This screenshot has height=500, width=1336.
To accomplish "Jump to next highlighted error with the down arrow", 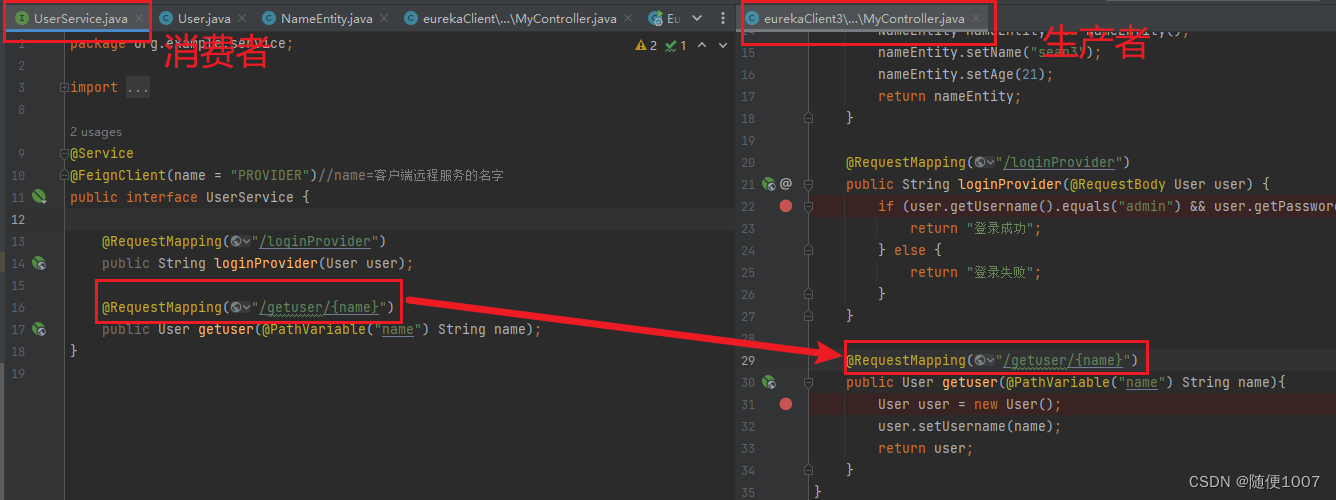I will [722, 45].
